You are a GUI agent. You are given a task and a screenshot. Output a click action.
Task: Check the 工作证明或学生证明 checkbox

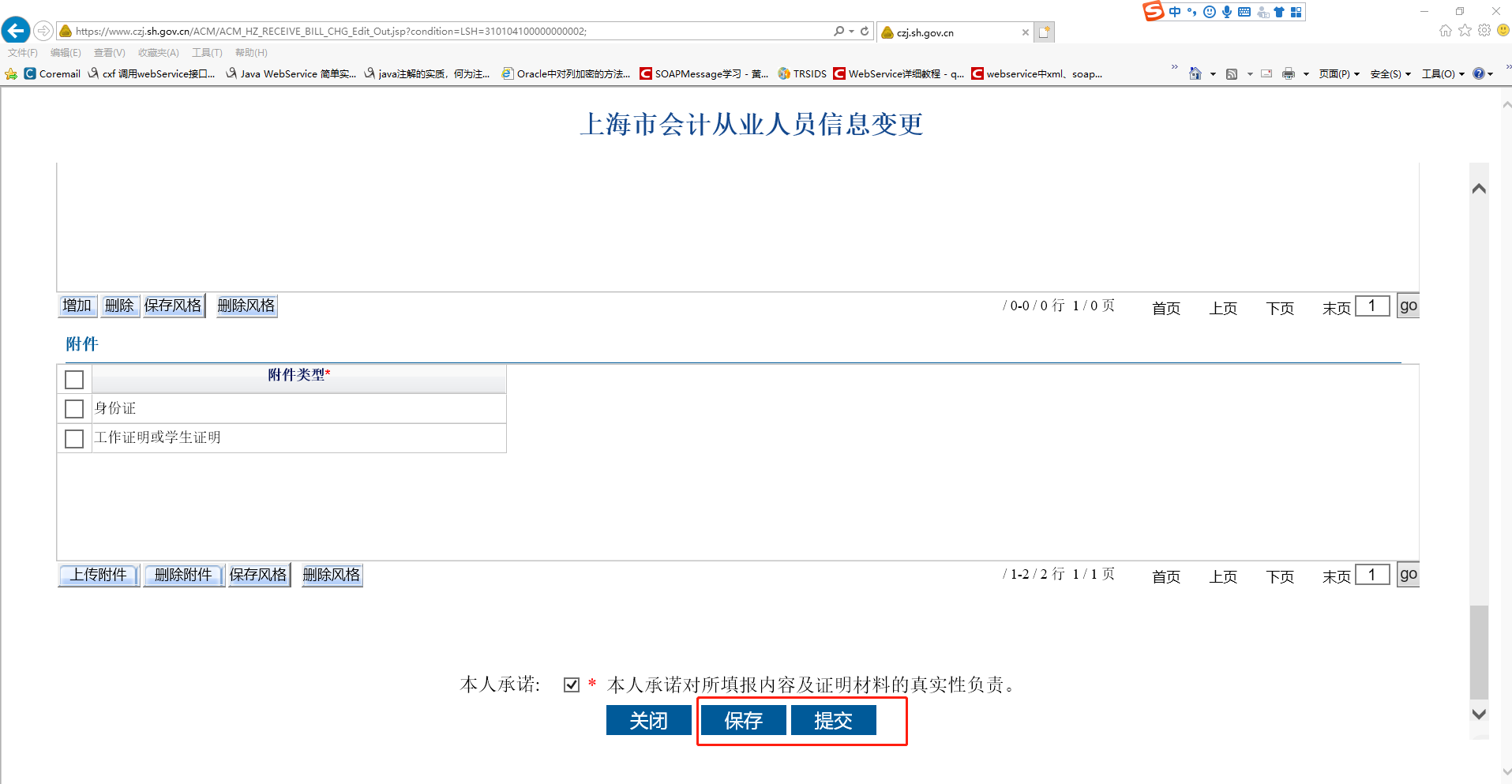(74, 438)
